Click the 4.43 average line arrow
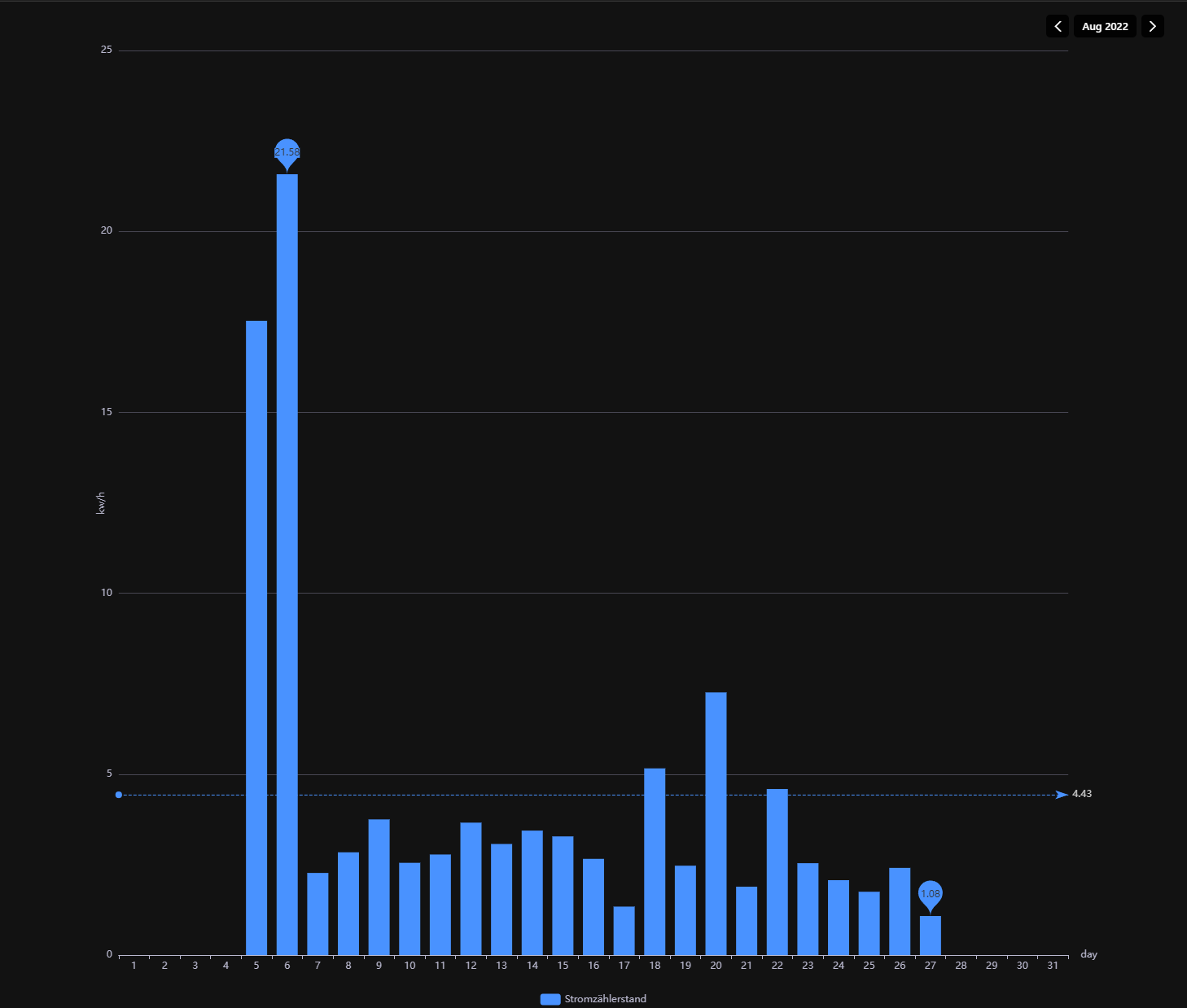This screenshot has height=1008, width=1187. pyautogui.click(x=1061, y=795)
